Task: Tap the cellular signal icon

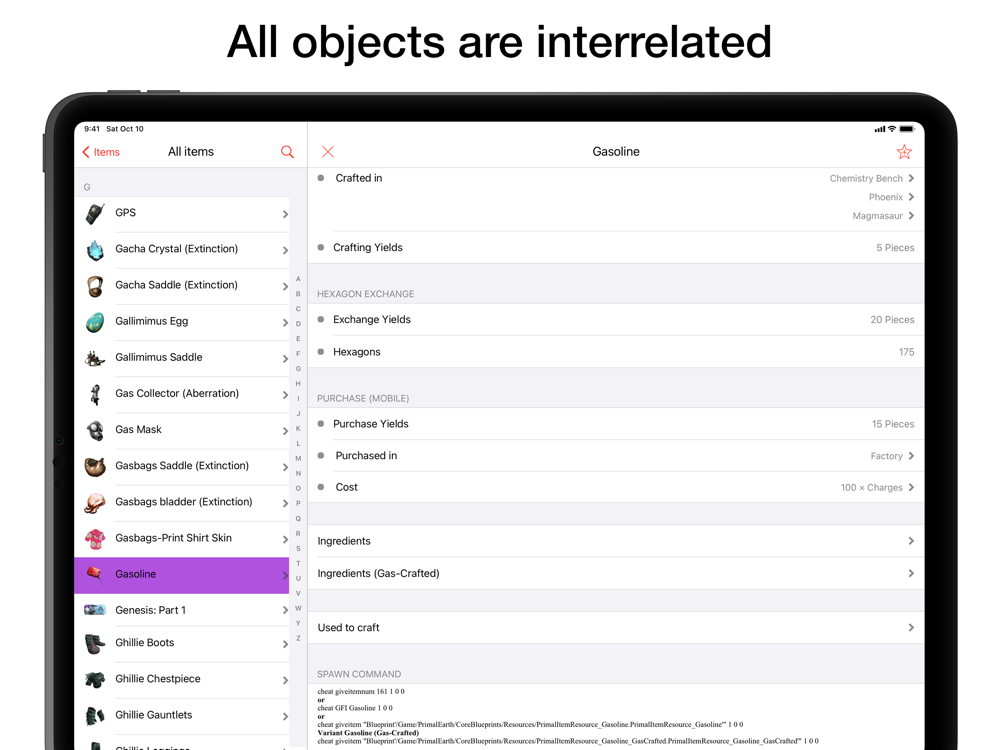Action: [x=879, y=129]
